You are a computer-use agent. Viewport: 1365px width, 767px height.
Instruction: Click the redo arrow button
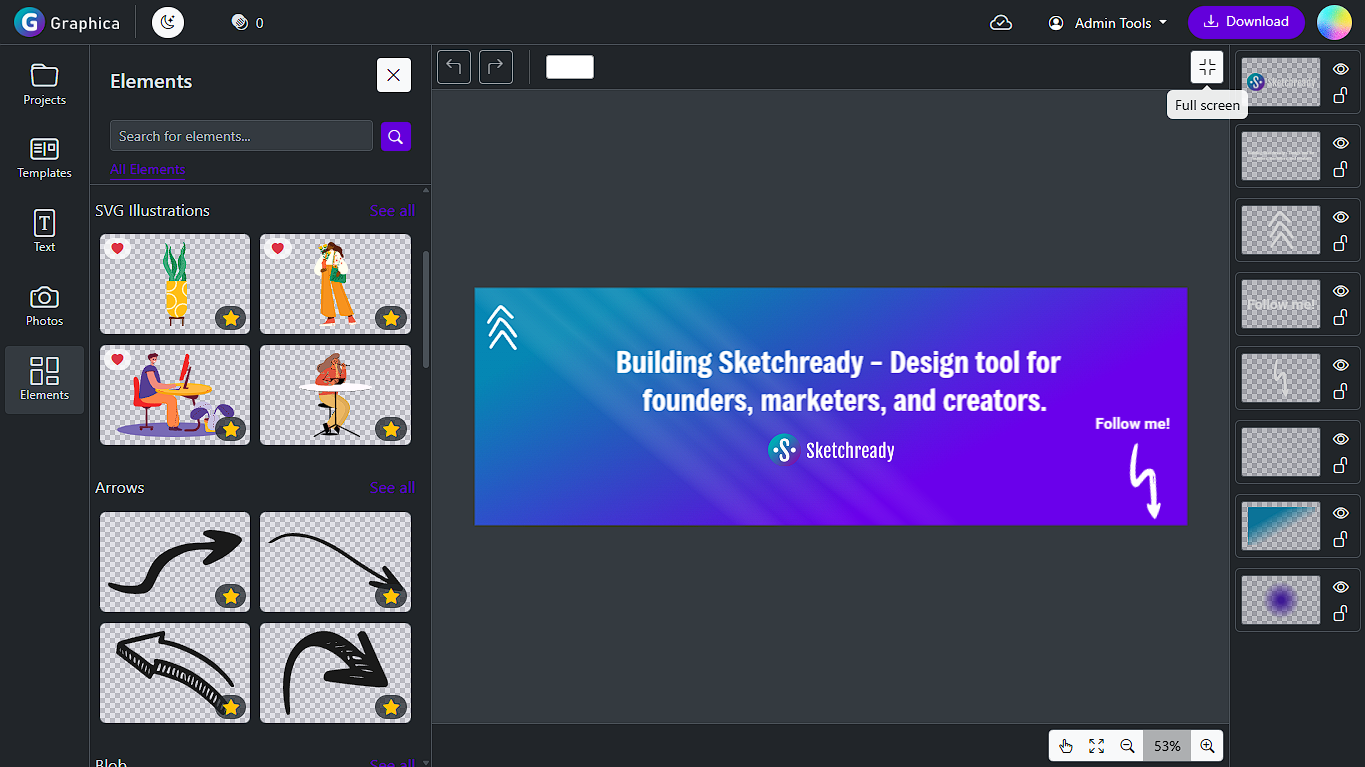[x=496, y=67]
